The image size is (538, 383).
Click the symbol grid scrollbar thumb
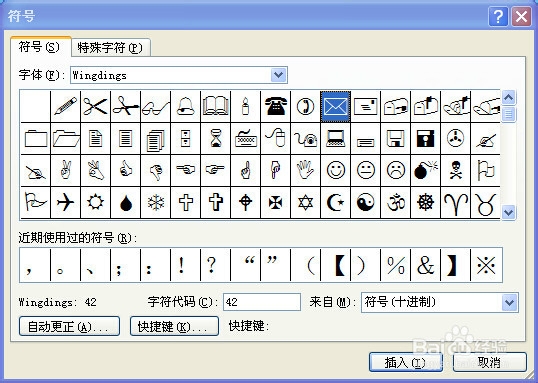(x=508, y=114)
